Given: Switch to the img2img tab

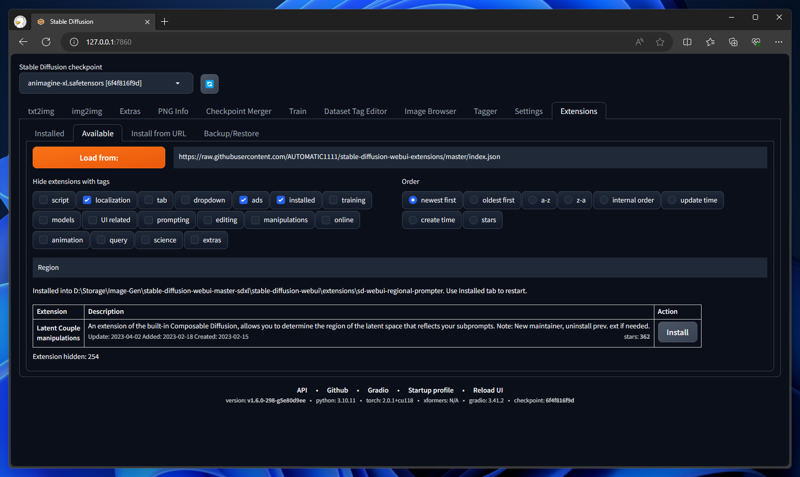Looking at the screenshot, I should coord(87,111).
